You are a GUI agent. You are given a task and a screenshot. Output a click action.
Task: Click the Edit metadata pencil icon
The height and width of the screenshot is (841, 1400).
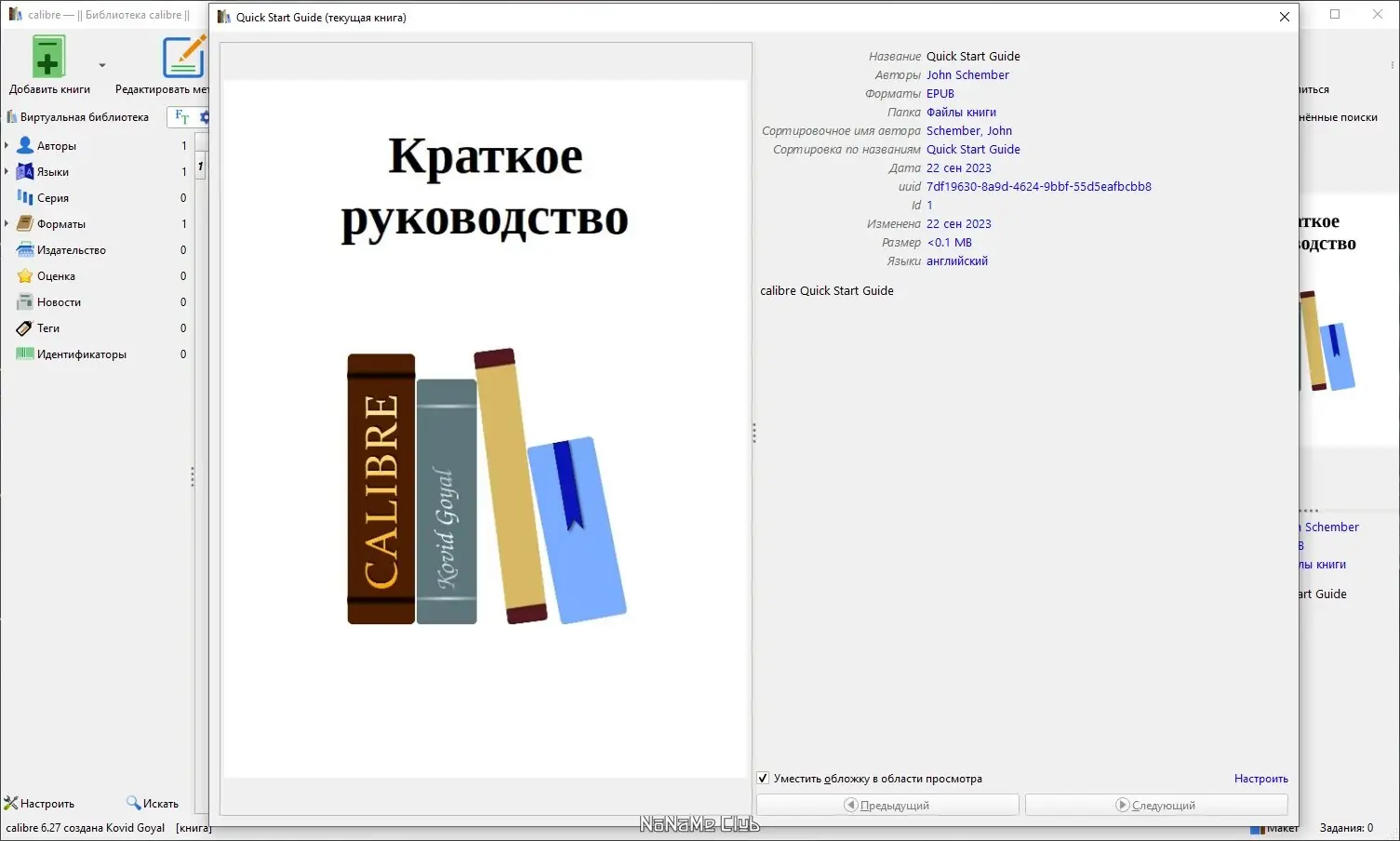coord(183,58)
